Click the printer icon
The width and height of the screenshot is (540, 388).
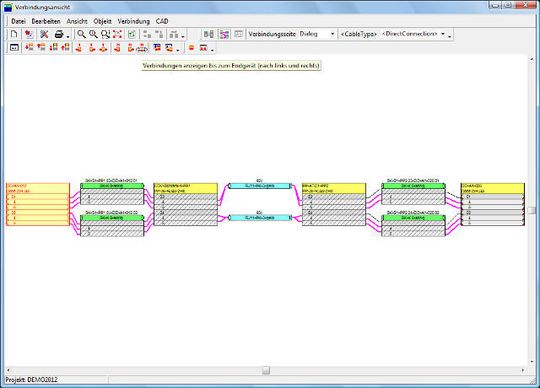click(x=59, y=34)
